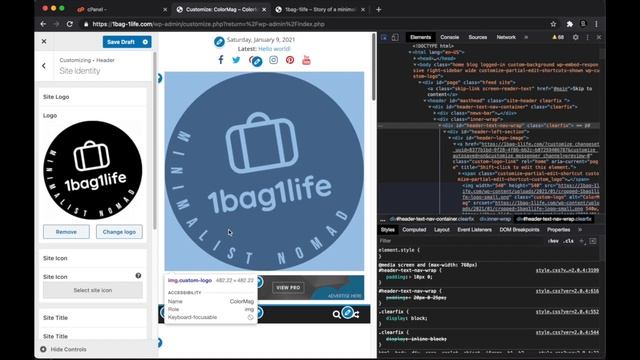Open the style.css link ending in 3599
The width and height of the screenshot is (640, 360).
(567, 270)
